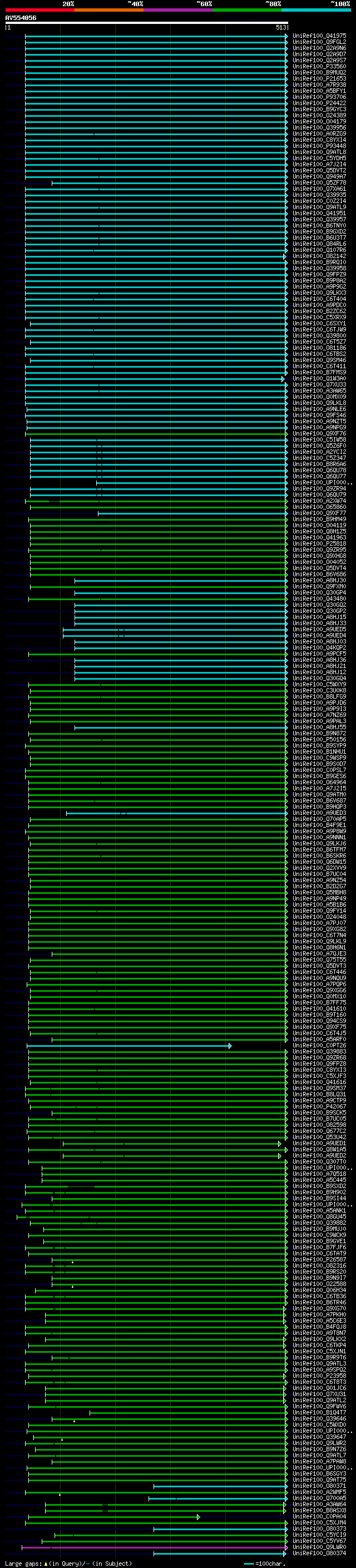This screenshot has width=356, height=1568.
Task: Select hit label UniRef100_Q9ATL8
Action: click(319, 152)
